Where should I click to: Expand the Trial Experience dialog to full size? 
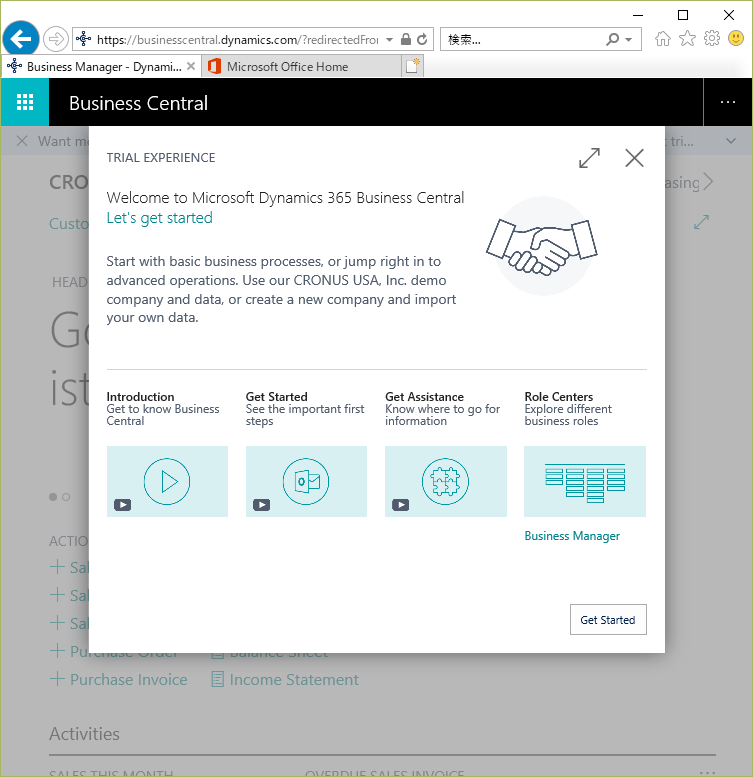coord(589,158)
